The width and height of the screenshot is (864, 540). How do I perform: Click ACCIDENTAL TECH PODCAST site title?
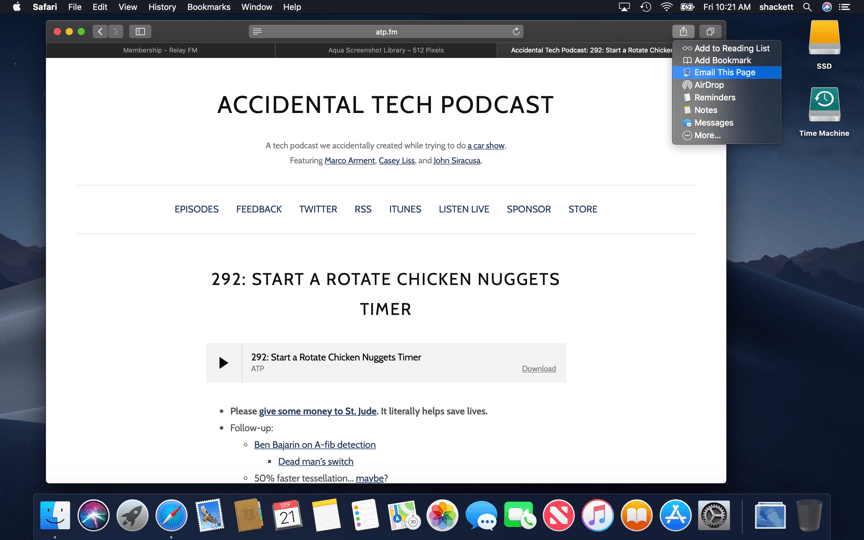pos(386,105)
